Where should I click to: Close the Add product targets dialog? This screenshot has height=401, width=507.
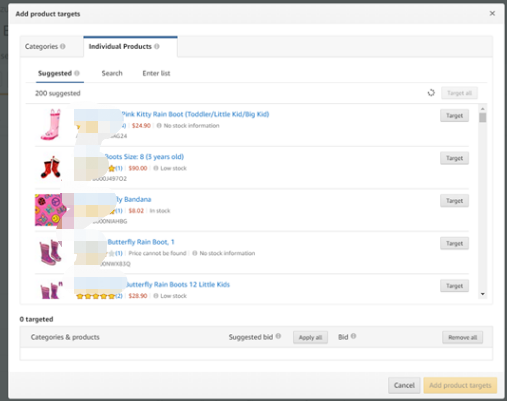492,13
